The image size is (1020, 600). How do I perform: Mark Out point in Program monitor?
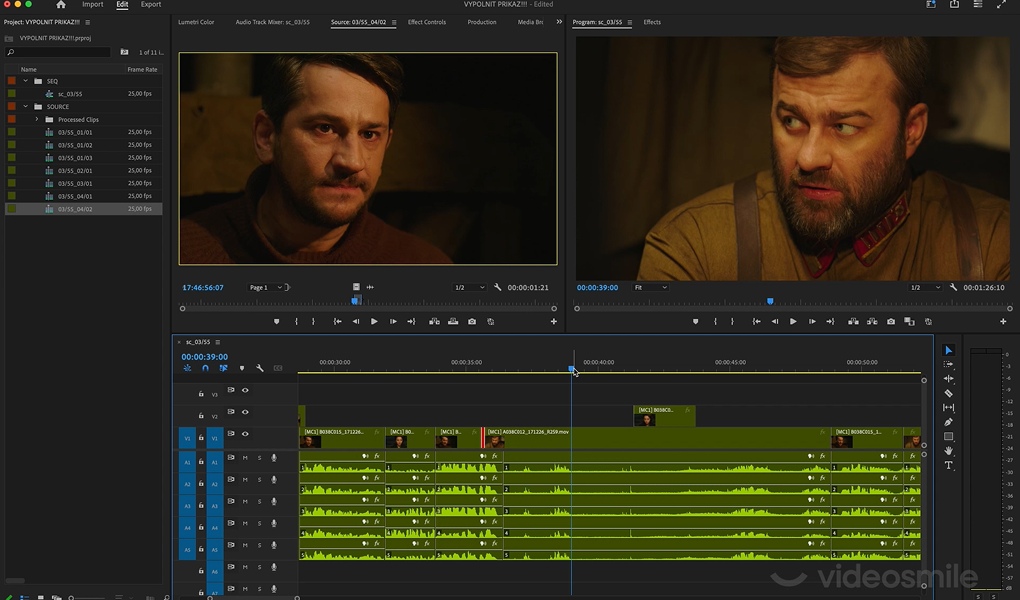click(732, 321)
